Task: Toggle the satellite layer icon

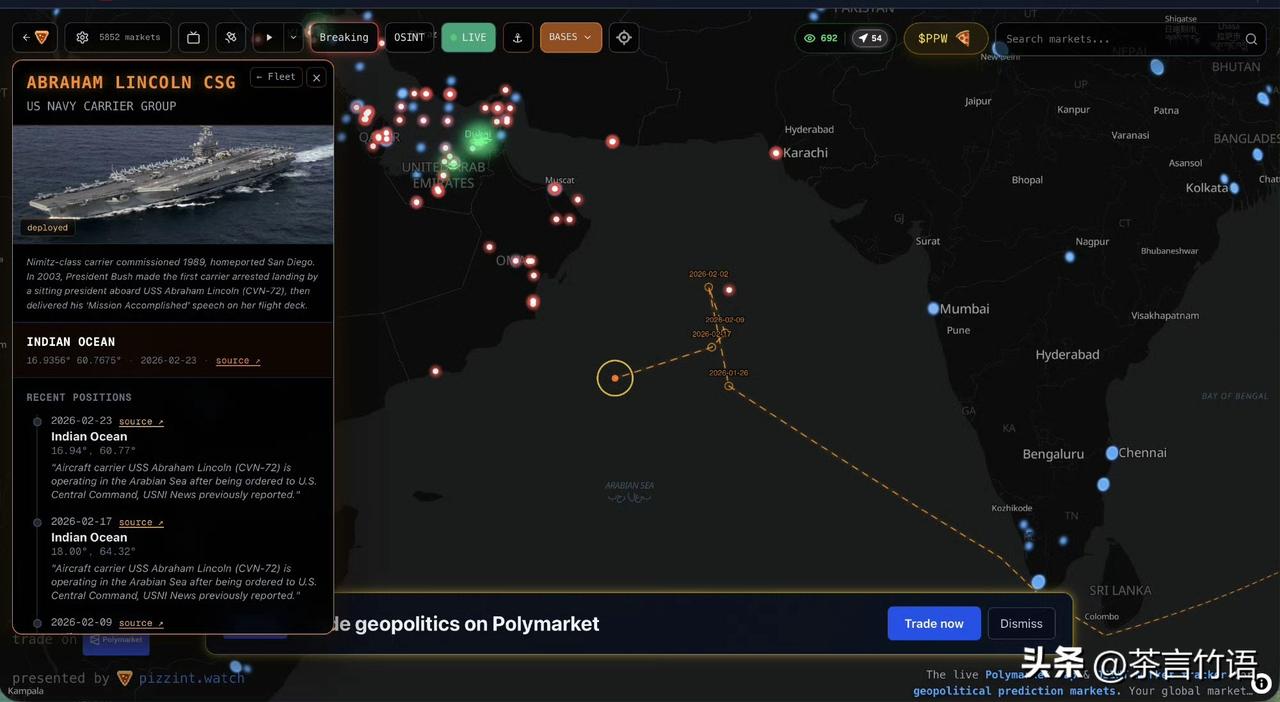Action: coord(230,38)
